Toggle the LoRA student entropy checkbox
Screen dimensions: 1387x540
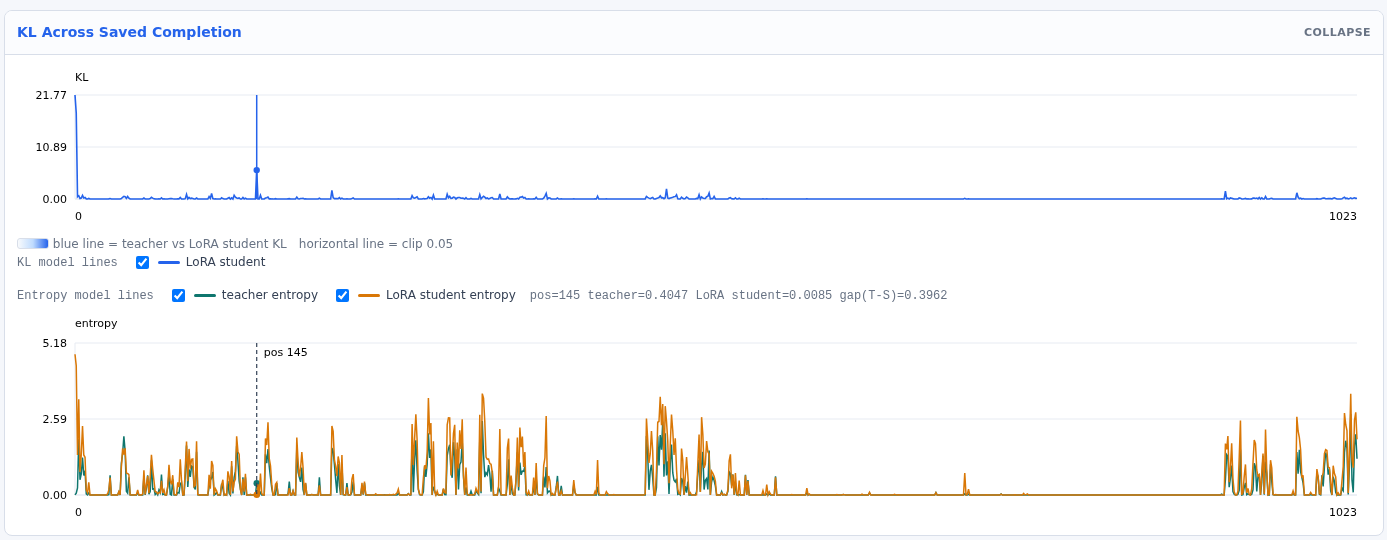tap(342, 295)
